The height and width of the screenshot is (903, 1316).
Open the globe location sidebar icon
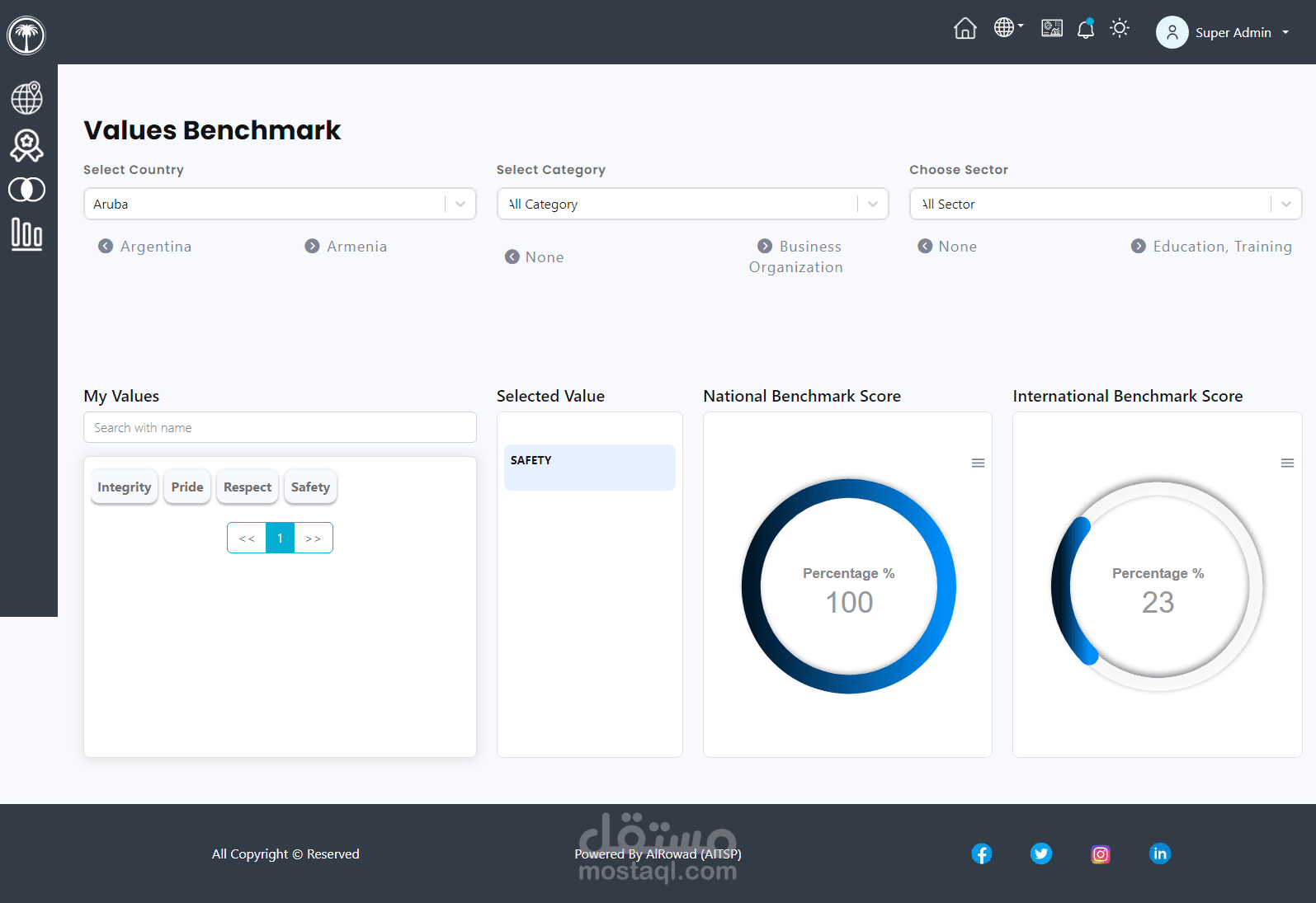[27, 97]
